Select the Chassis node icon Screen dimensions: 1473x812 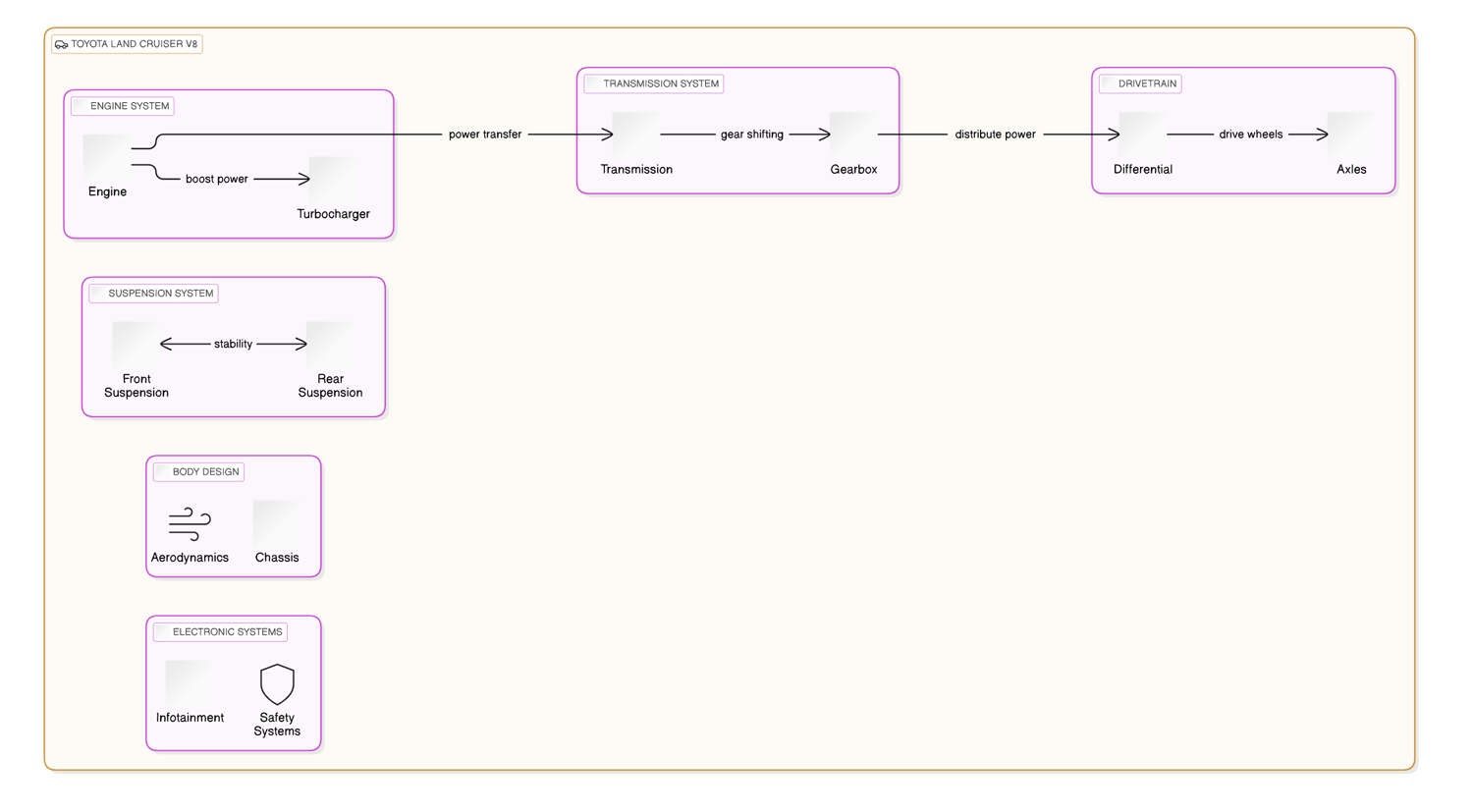pyautogui.click(x=277, y=523)
